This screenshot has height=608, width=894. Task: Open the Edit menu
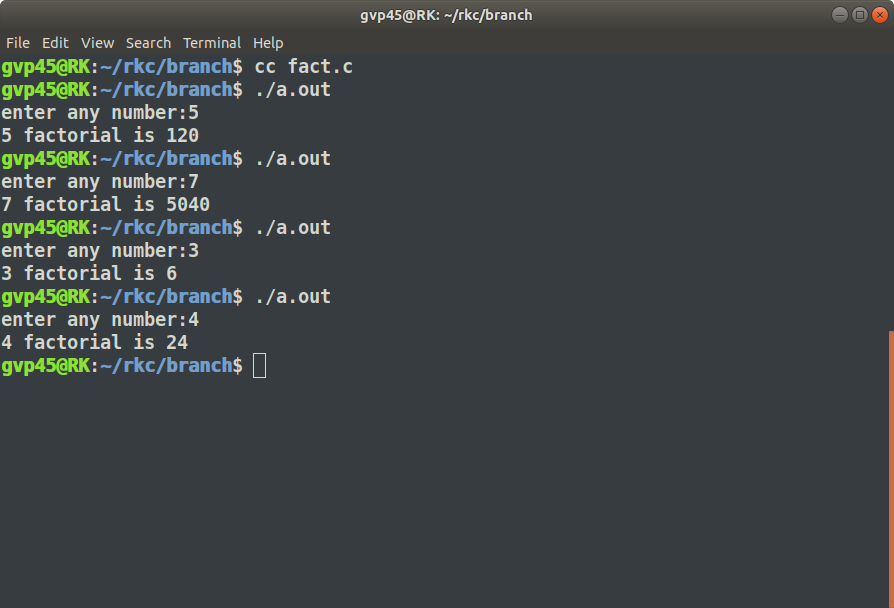[55, 43]
